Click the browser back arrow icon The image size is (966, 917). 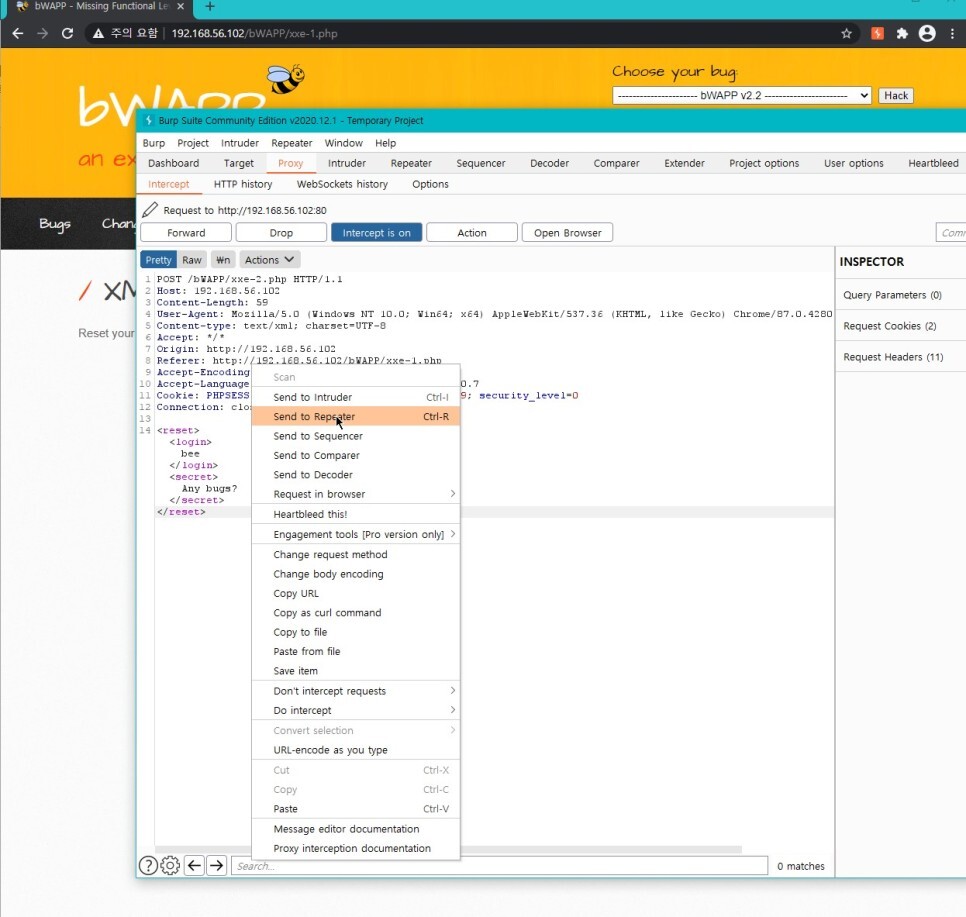[x=18, y=33]
